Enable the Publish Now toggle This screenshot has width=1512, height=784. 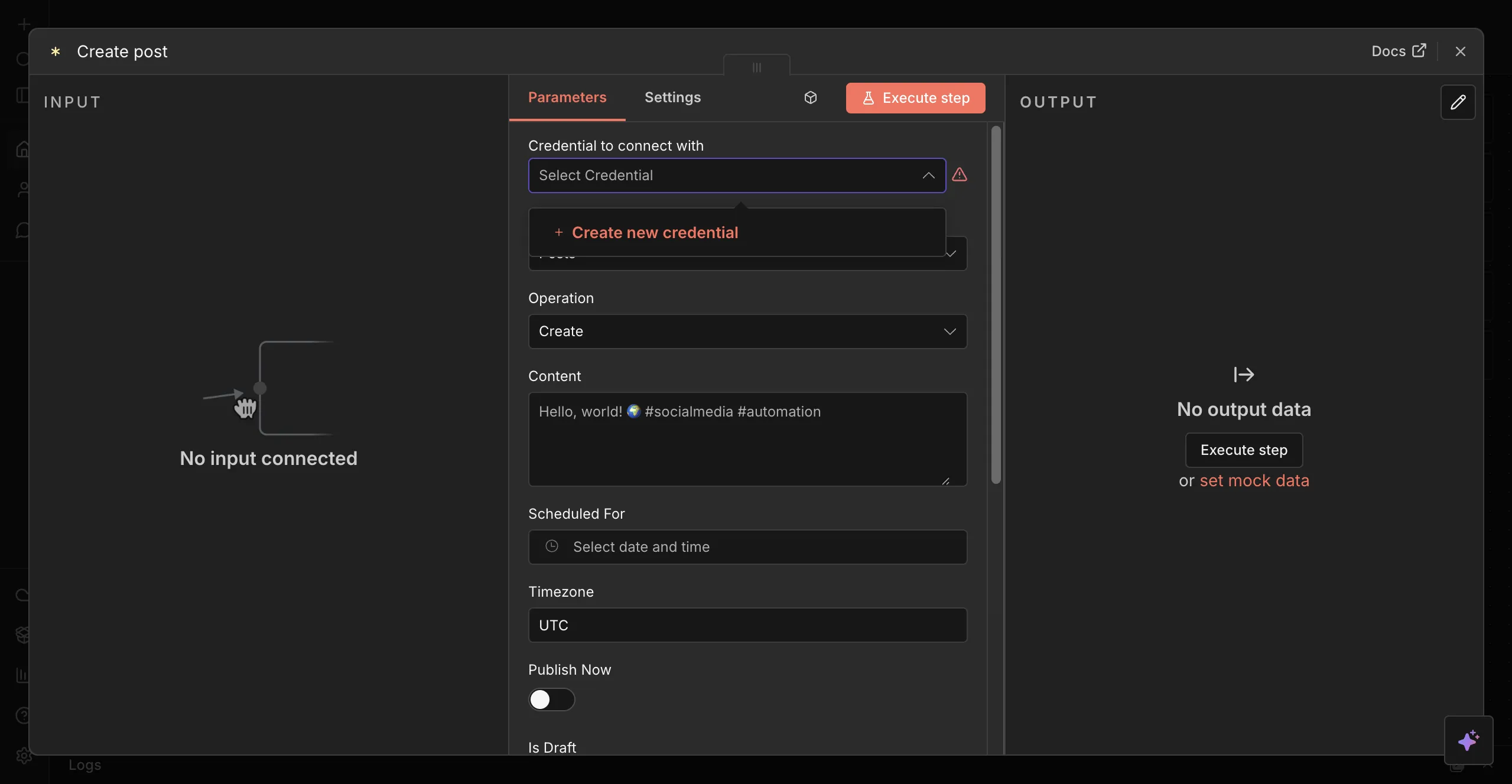point(552,700)
